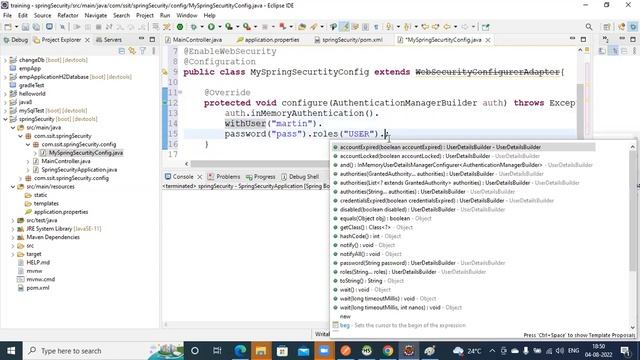This screenshot has width=640, height=360.
Task: Choose and() proposal in content assist
Action: coord(462,165)
